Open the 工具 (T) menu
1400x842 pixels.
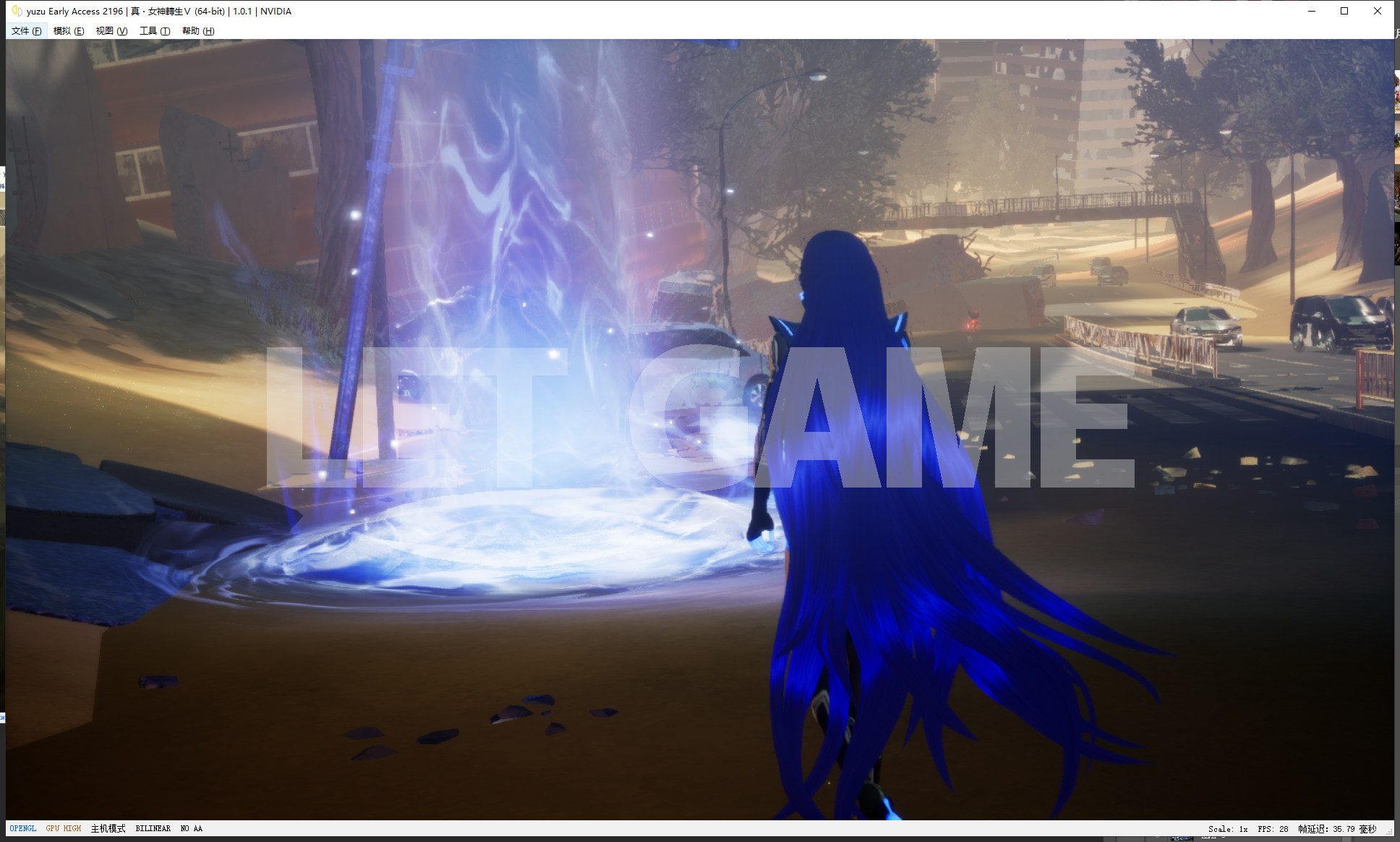pos(155,31)
